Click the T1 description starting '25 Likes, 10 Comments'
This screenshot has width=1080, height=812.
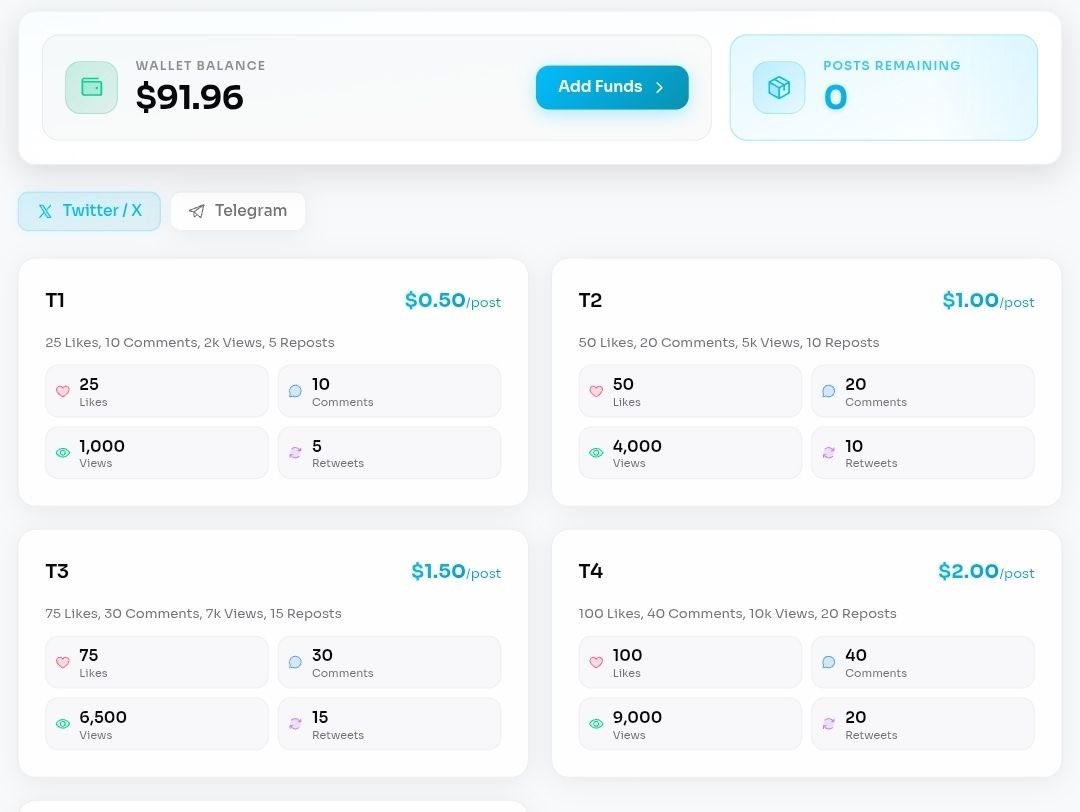click(x=190, y=342)
